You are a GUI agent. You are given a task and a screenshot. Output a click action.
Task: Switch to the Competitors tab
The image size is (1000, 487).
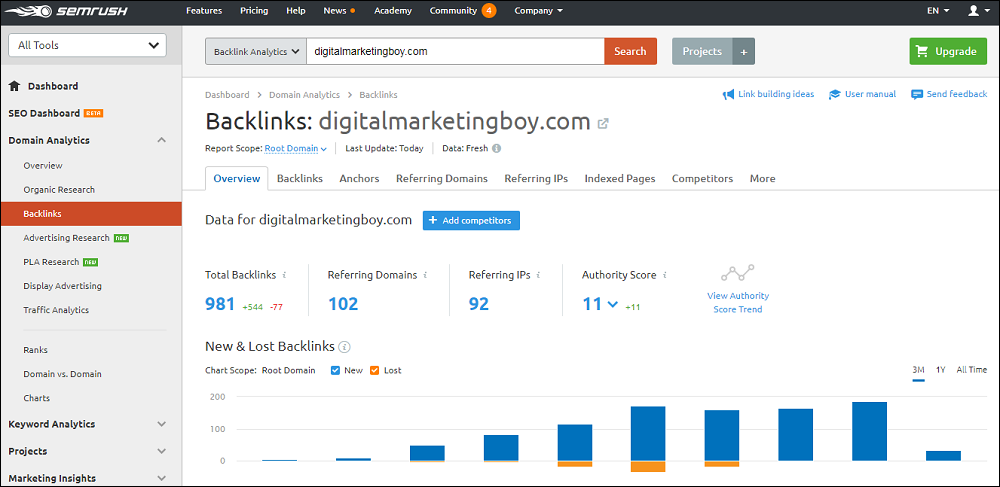coord(702,178)
